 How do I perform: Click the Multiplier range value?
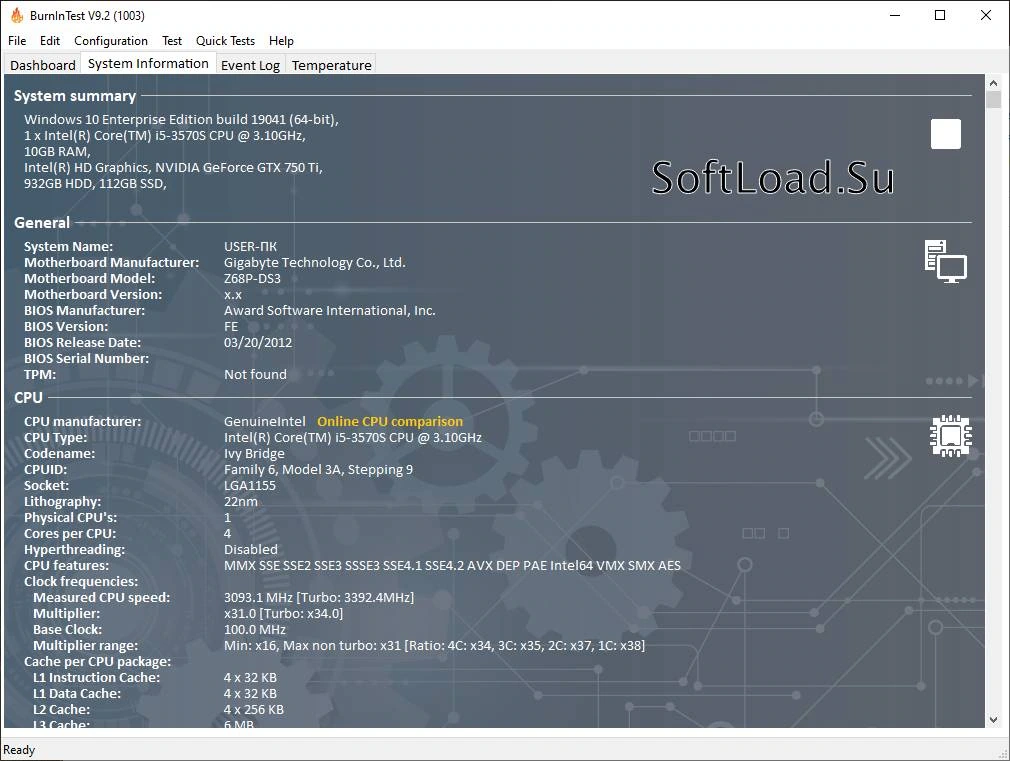435,646
